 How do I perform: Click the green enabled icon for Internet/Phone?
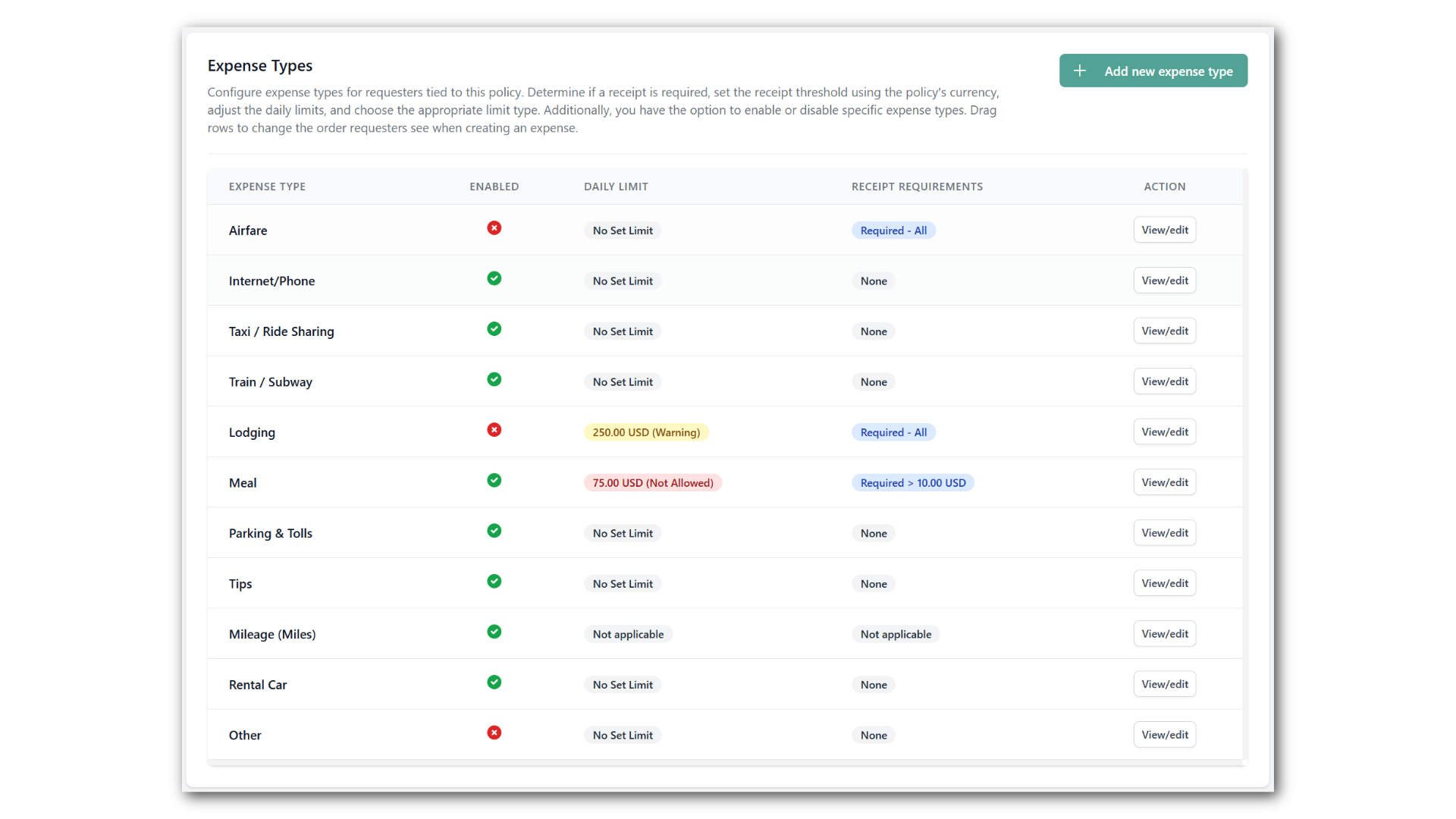pos(494,278)
